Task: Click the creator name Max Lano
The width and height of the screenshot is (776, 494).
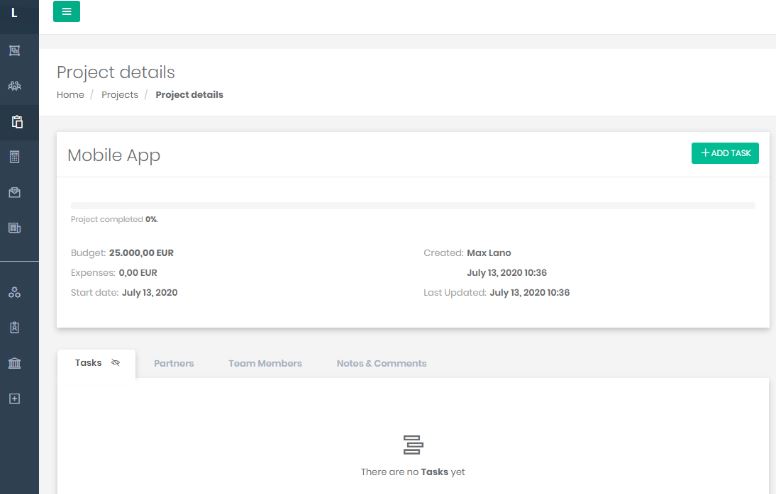Action: tap(489, 253)
